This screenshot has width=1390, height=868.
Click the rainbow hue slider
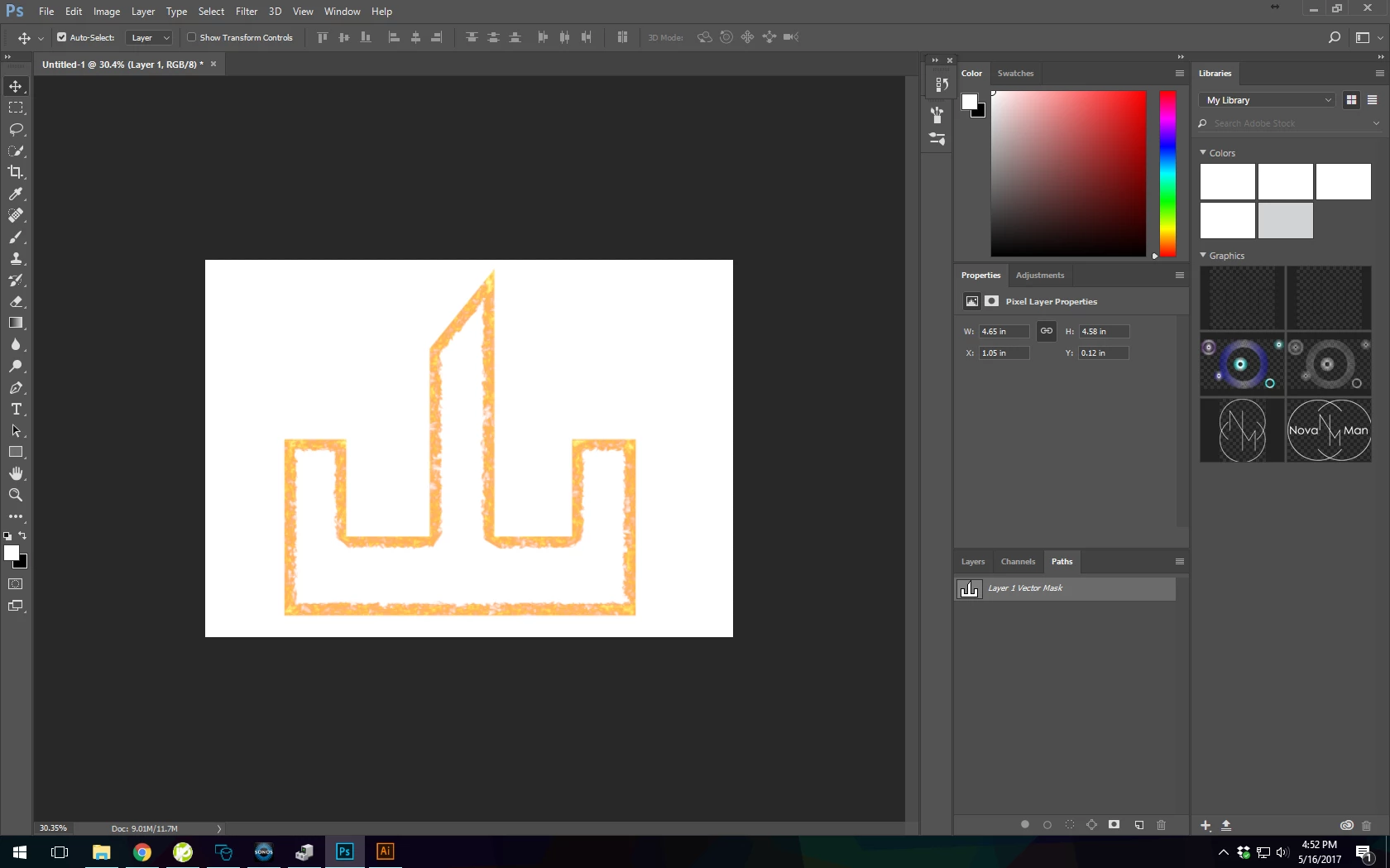pyautogui.click(x=1167, y=174)
